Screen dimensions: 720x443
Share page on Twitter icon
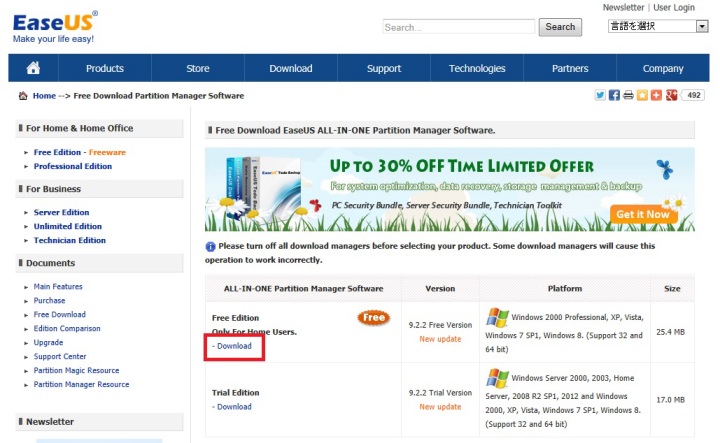coord(600,95)
